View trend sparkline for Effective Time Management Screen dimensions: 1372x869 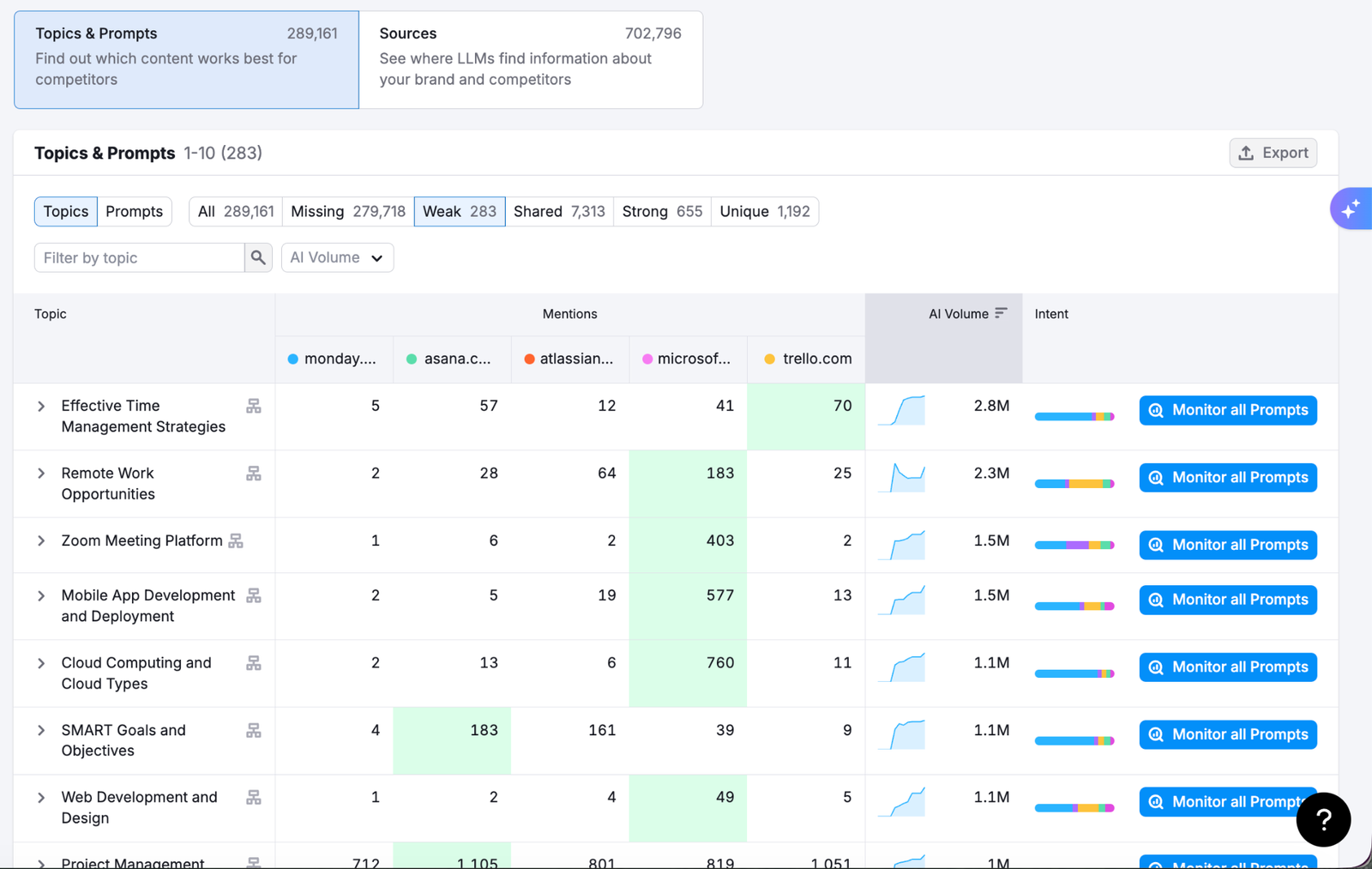pos(902,410)
